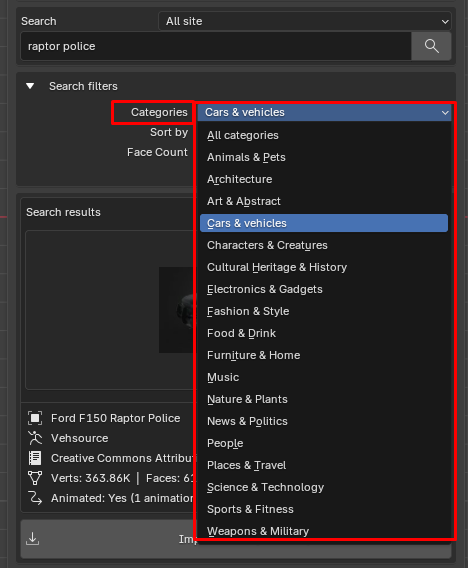Viewport: 468px width, 568px height.
Task: Choose News & Politics category
Action: (324, 421)
